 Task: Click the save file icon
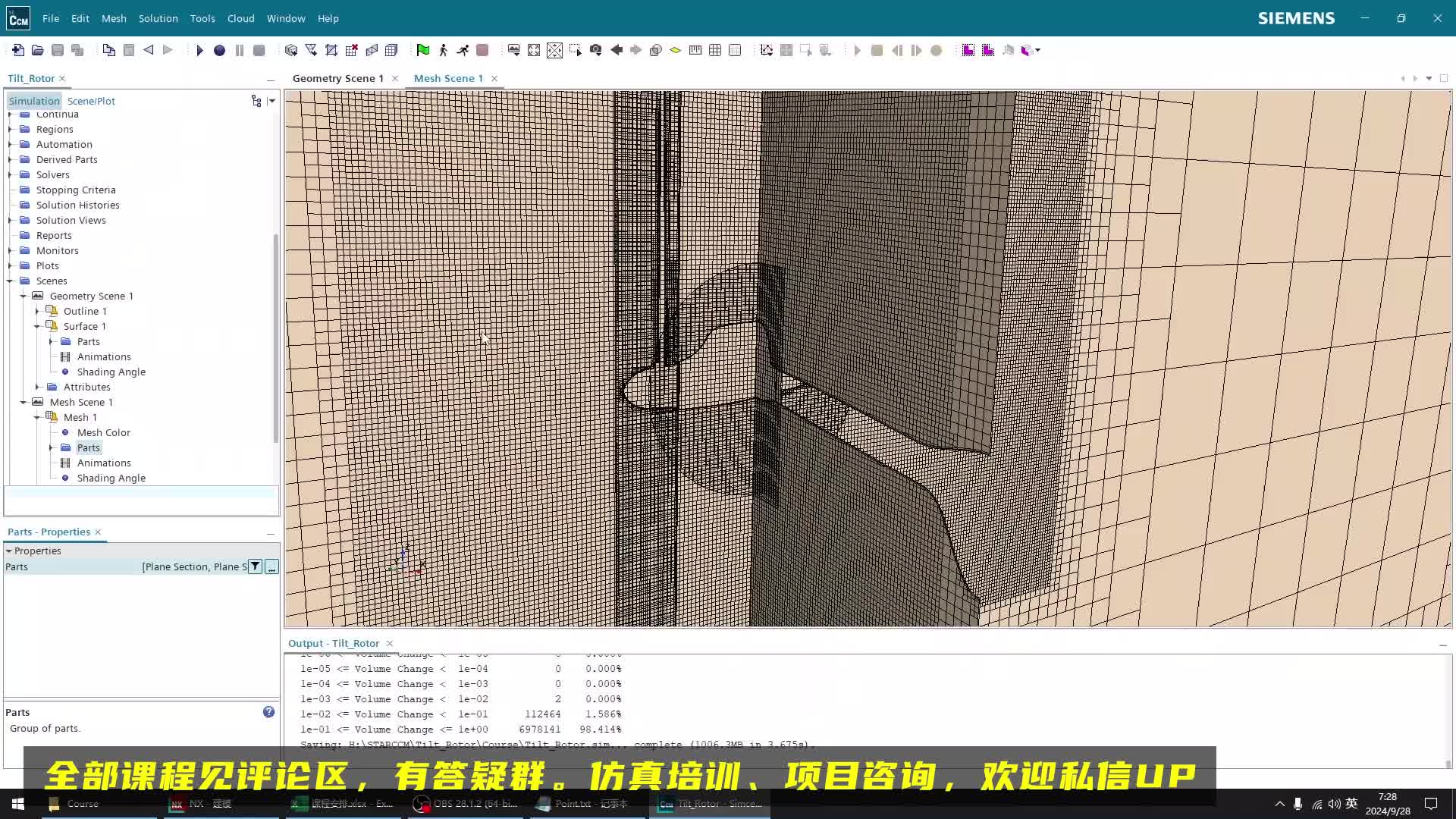(57, 50)
